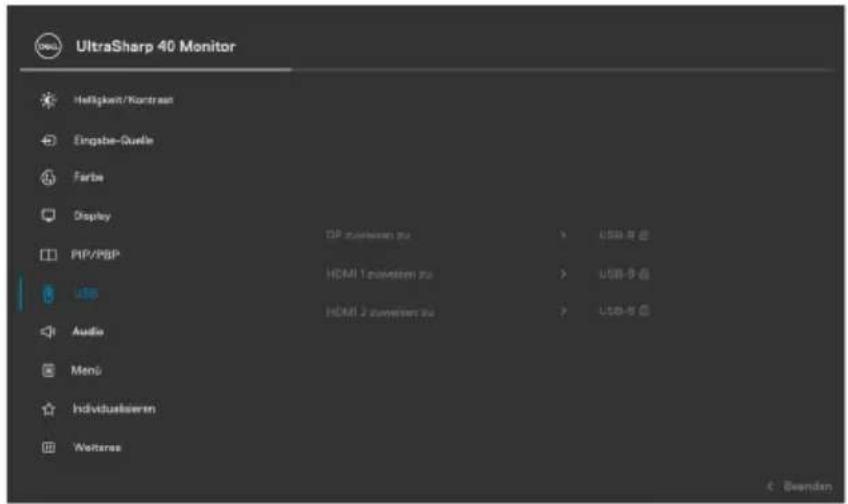Select the Weiteres menu entry
848x504 pixels.
[x=97, y=447]
